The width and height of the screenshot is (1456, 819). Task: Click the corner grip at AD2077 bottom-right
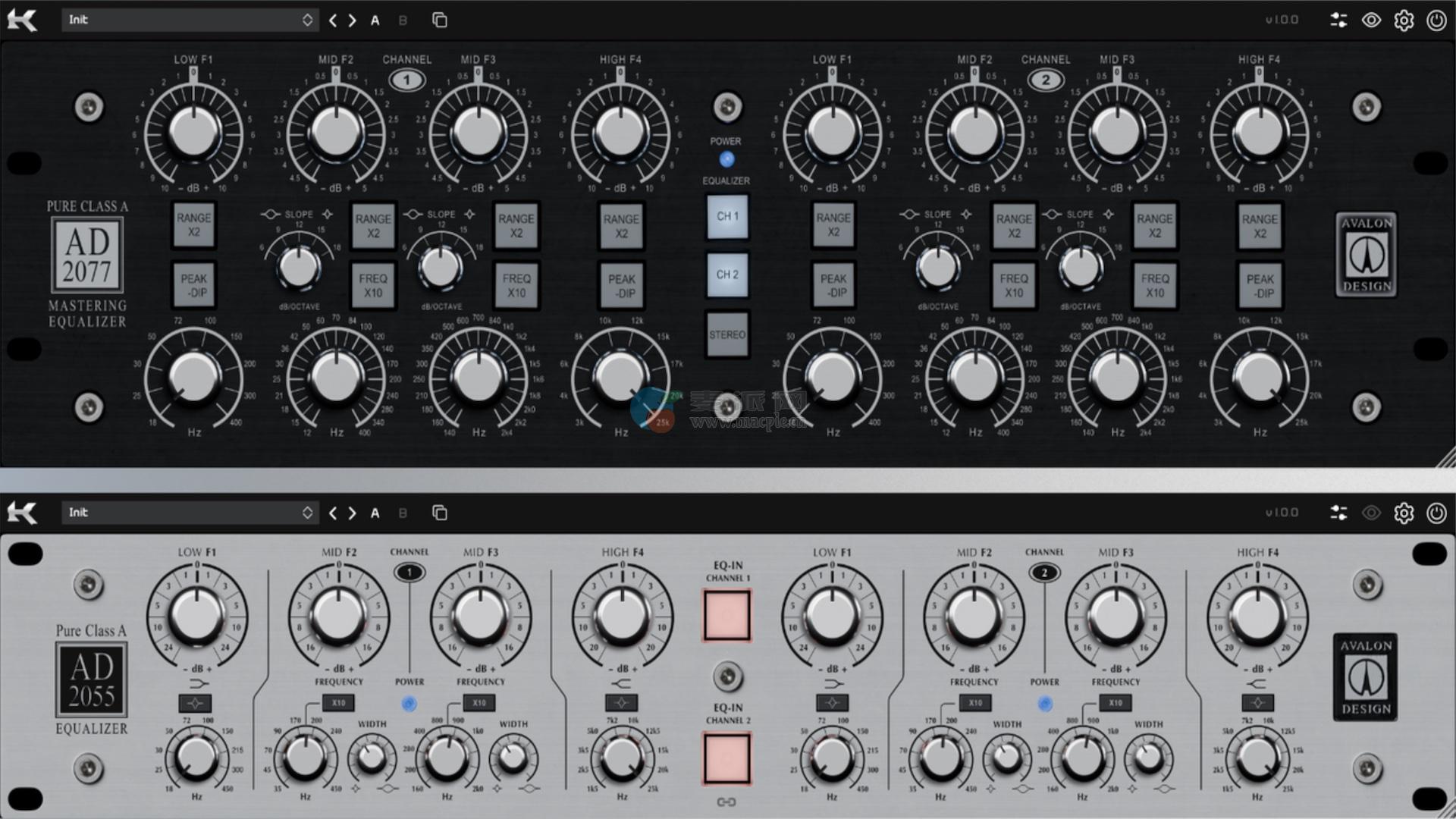click(x=1445, y=457)
